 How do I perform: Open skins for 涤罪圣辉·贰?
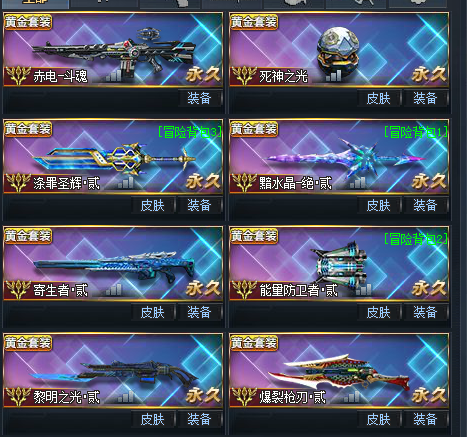[153, 205]
